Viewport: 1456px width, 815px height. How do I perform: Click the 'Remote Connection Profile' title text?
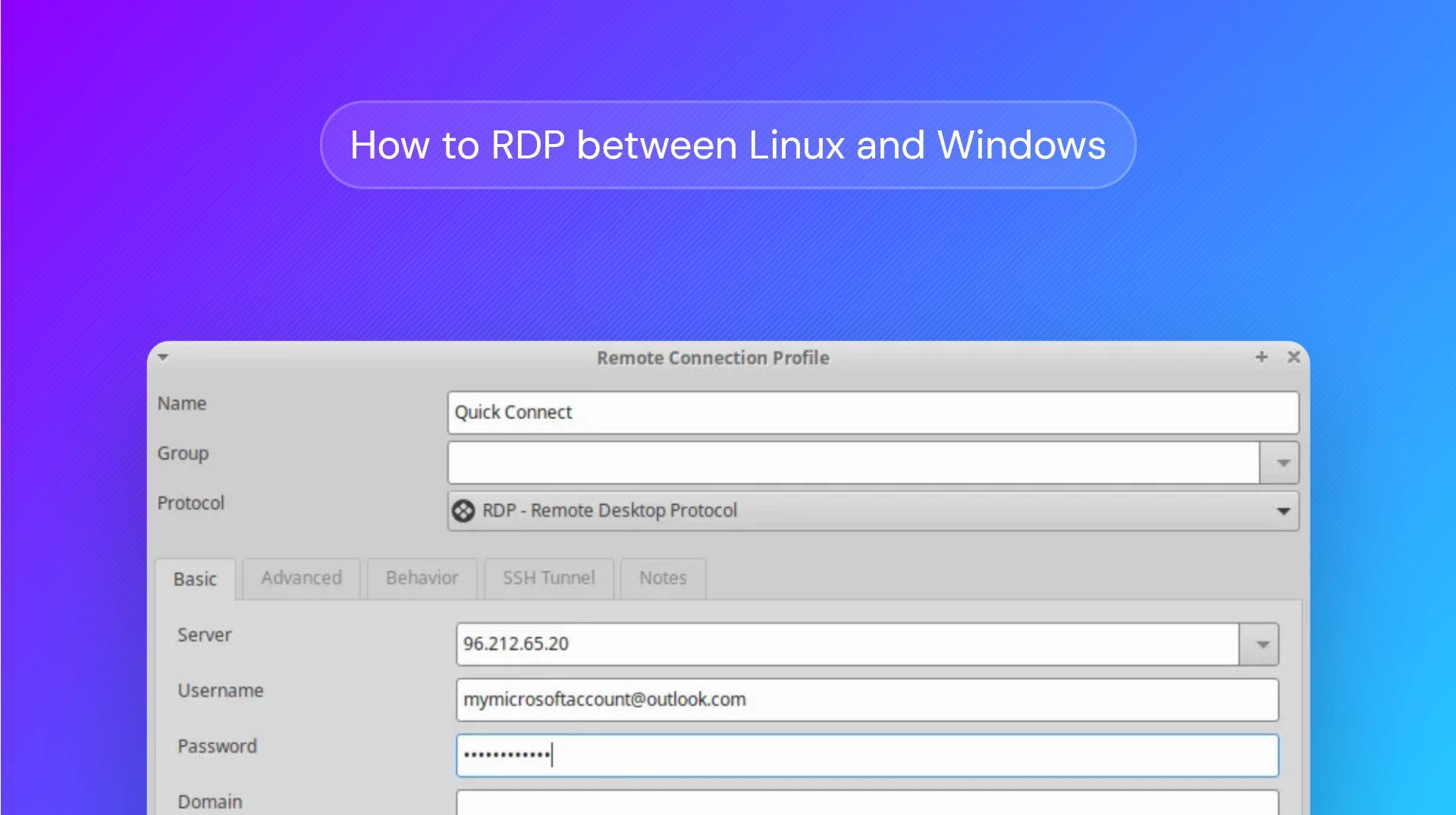713,358
